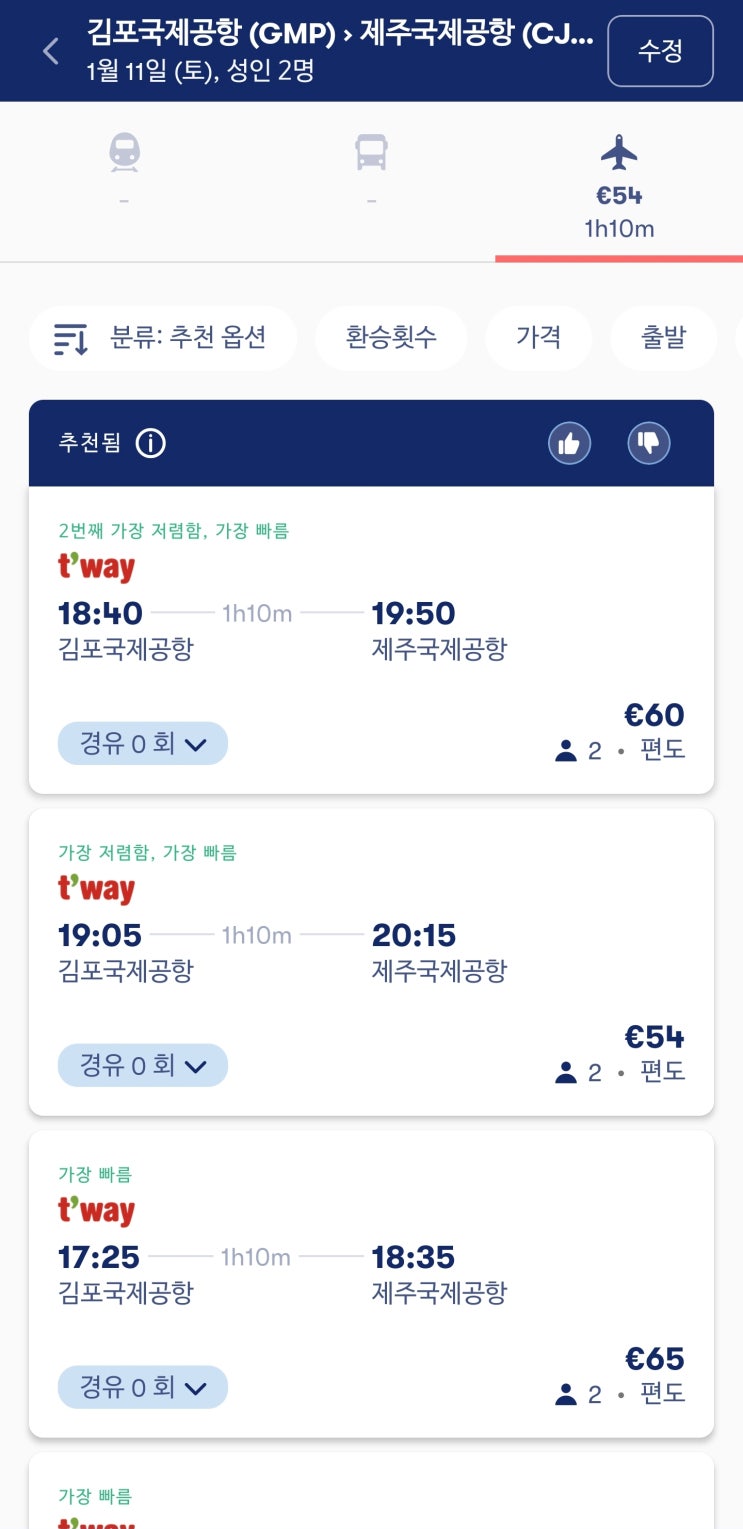Viewport: 743px width, 1529px height.
Task: Select the €65 flight departing 17:25
Action: 654,1359
